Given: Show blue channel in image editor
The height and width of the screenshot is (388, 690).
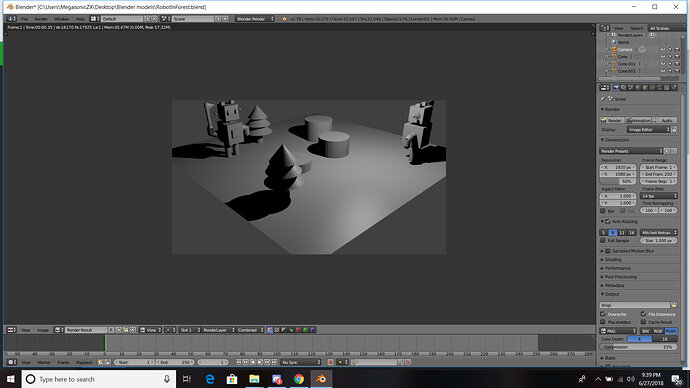Looking at the screenshot, I should click(312, 330).
